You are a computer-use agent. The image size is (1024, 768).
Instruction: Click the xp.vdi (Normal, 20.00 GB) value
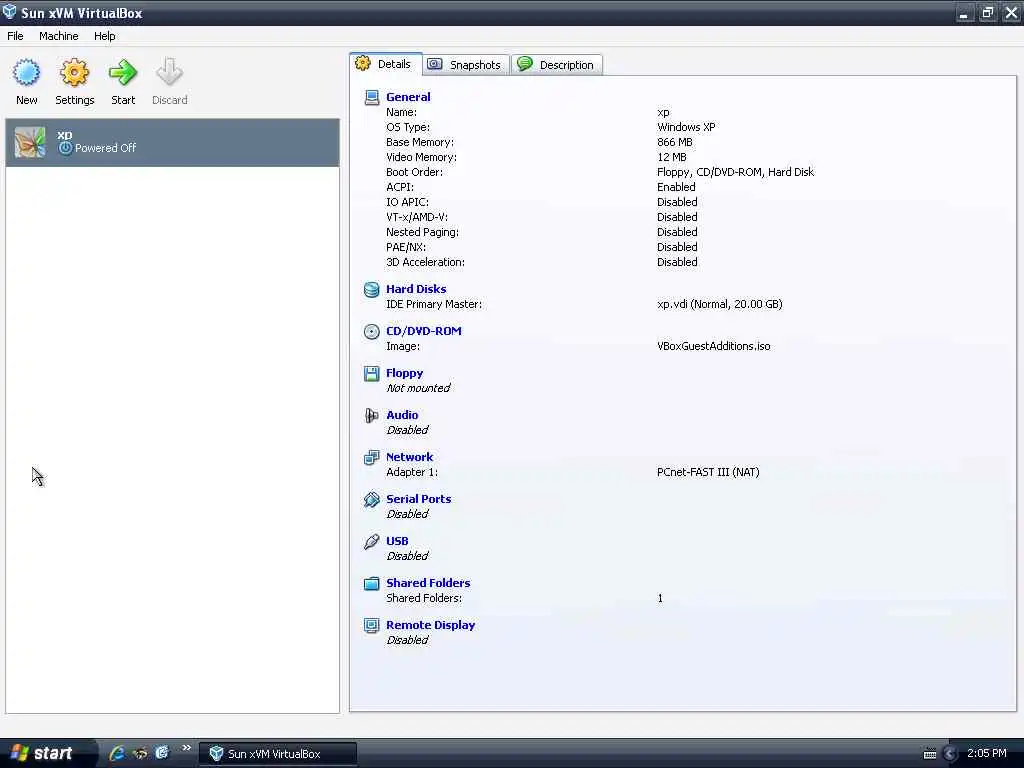(720, 304)
